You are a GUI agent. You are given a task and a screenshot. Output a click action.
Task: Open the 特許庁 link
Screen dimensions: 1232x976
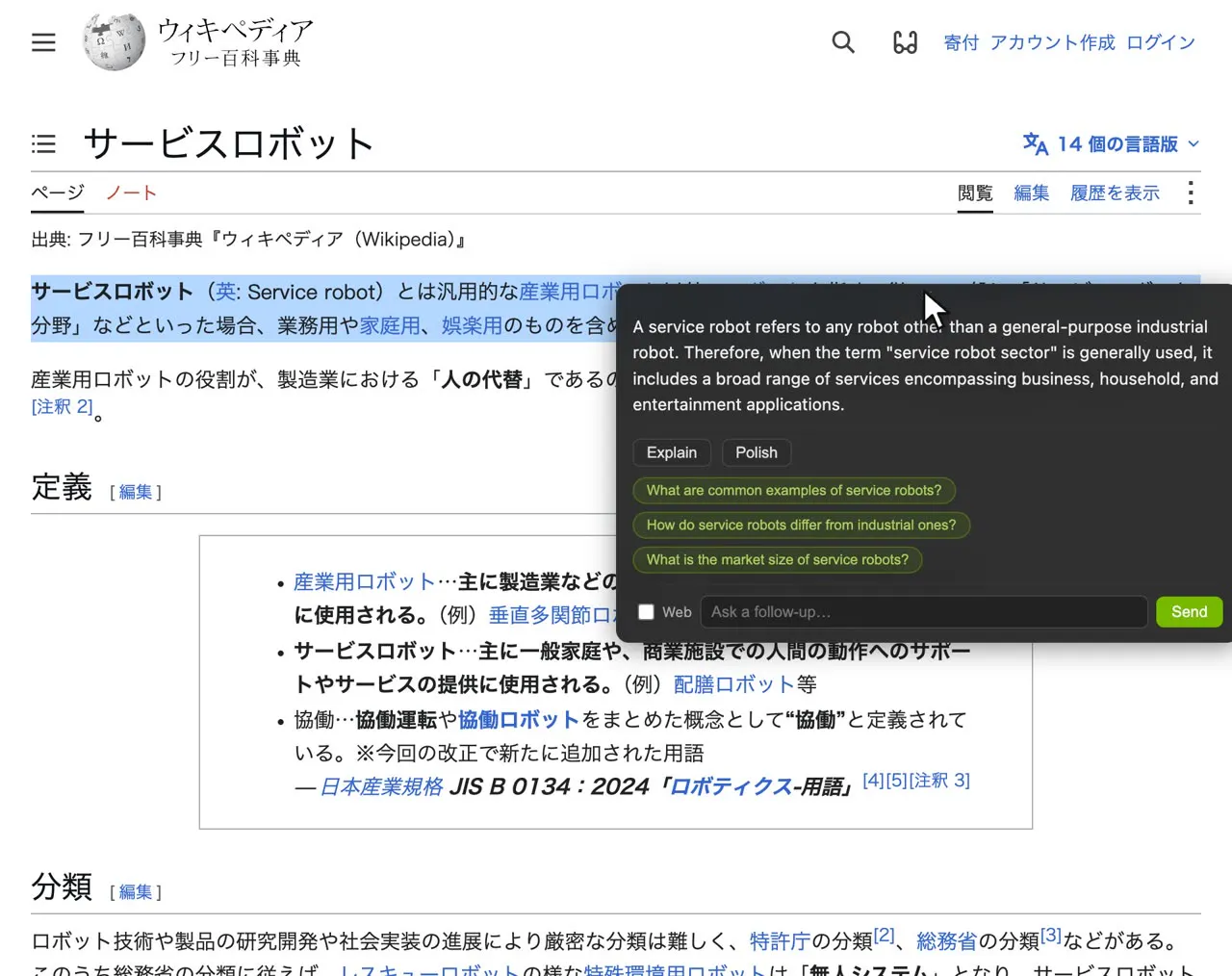(781, 940)
